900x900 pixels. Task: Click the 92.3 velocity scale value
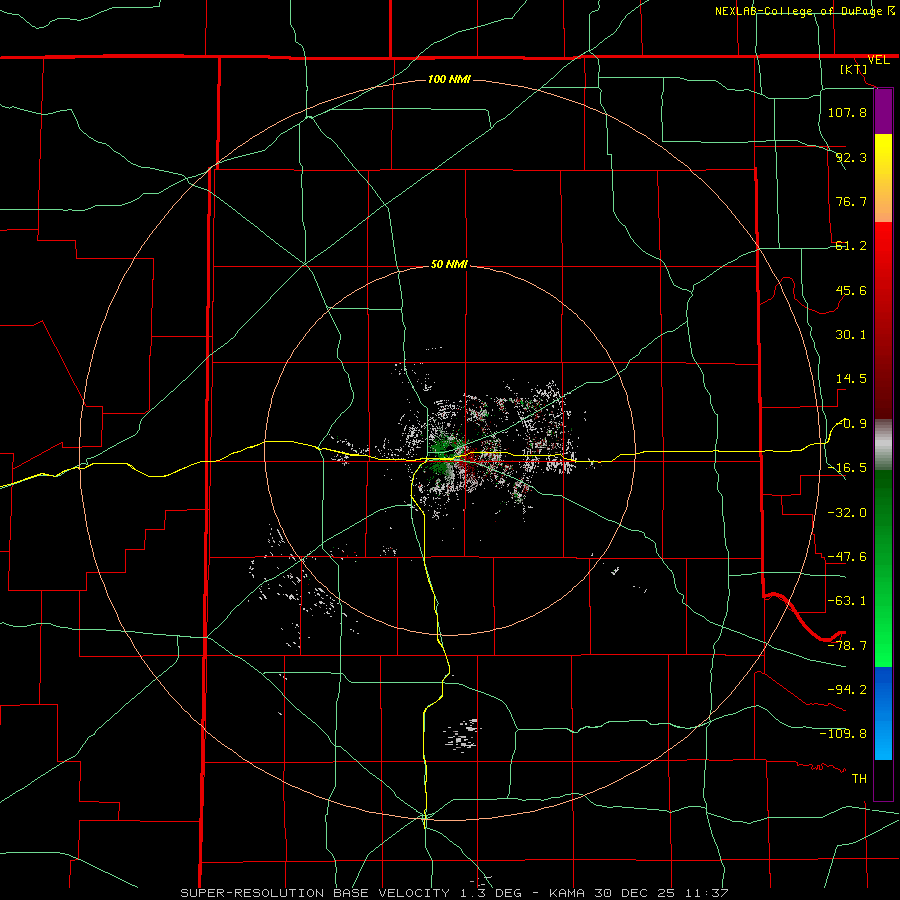click(851, 157)
